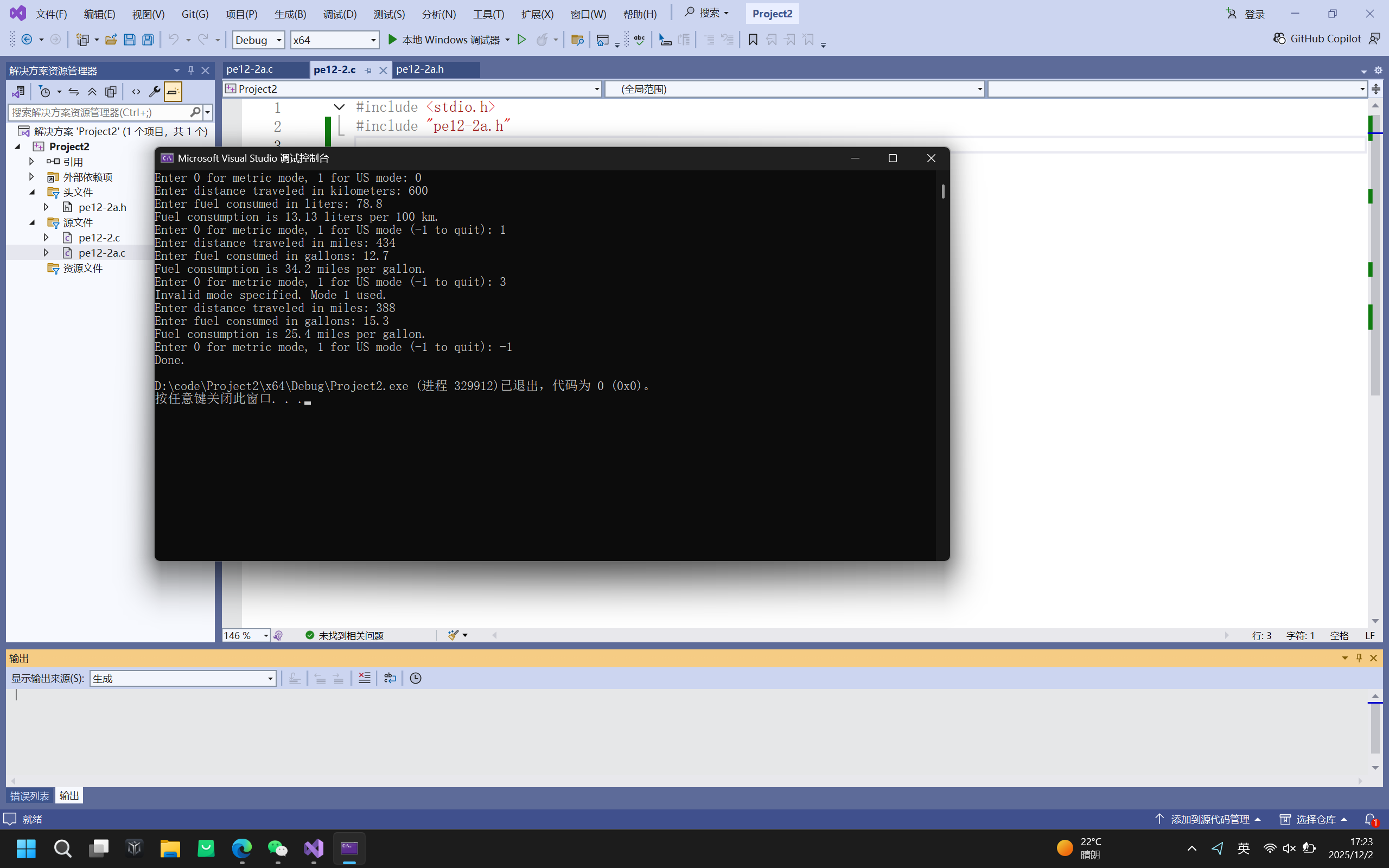Click Collapse All icon in Solution Explorer
Screen dimensions: 1389x868
tap(92, 92)
